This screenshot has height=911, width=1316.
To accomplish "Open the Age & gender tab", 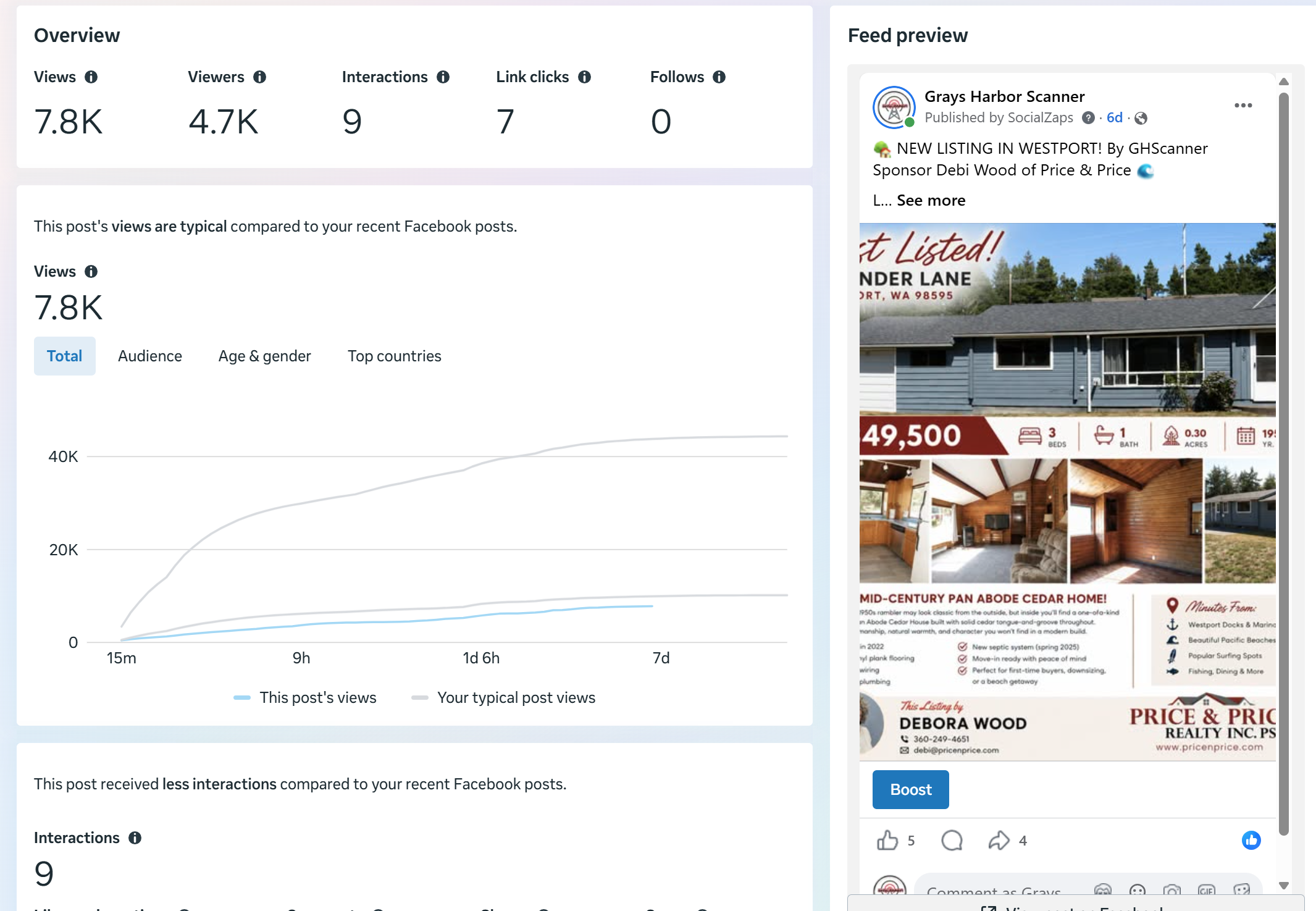I will pyautogui.click(x=264, y=356).
